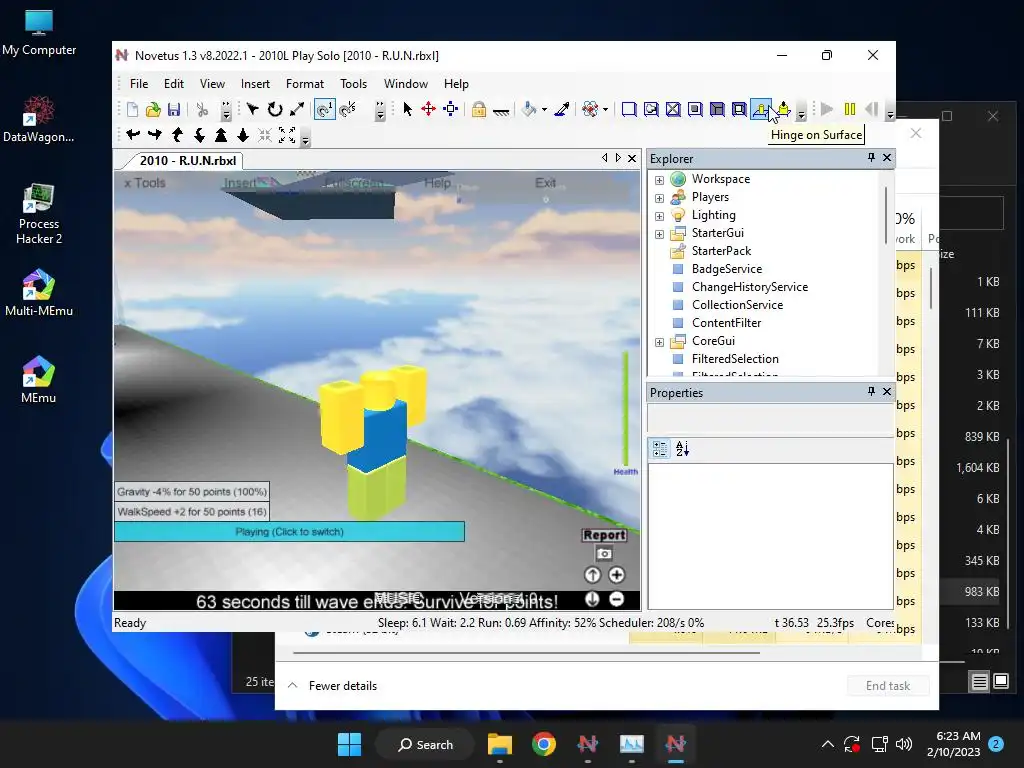Image resolution: width=1024 pixels, height=768 pixels.
Task: Click the camera pan right arrow
Action: coord(155,135)
